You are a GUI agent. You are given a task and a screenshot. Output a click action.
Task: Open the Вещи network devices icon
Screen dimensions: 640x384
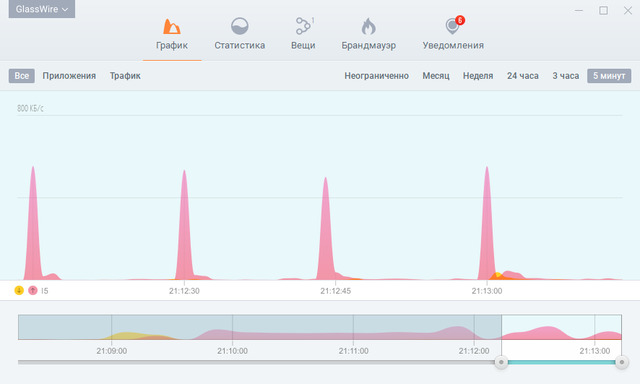pyautogui.click(x=303, y=26)
